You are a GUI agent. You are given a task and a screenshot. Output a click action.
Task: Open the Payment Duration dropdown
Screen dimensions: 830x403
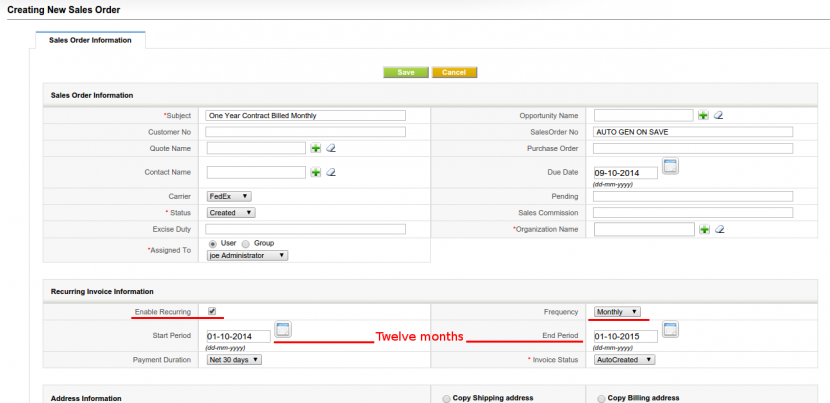(x=234, y=359)
